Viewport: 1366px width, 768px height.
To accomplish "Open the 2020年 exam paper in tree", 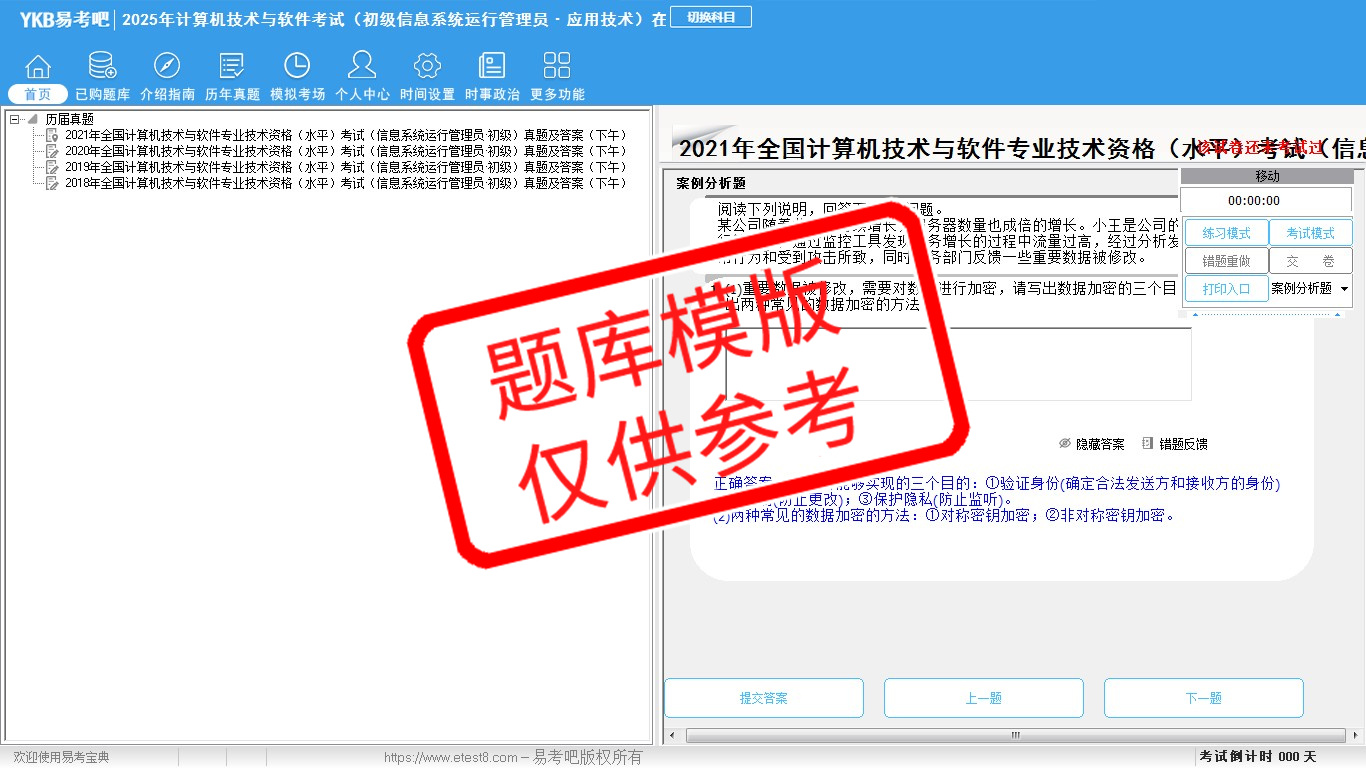I will (345, 151).
